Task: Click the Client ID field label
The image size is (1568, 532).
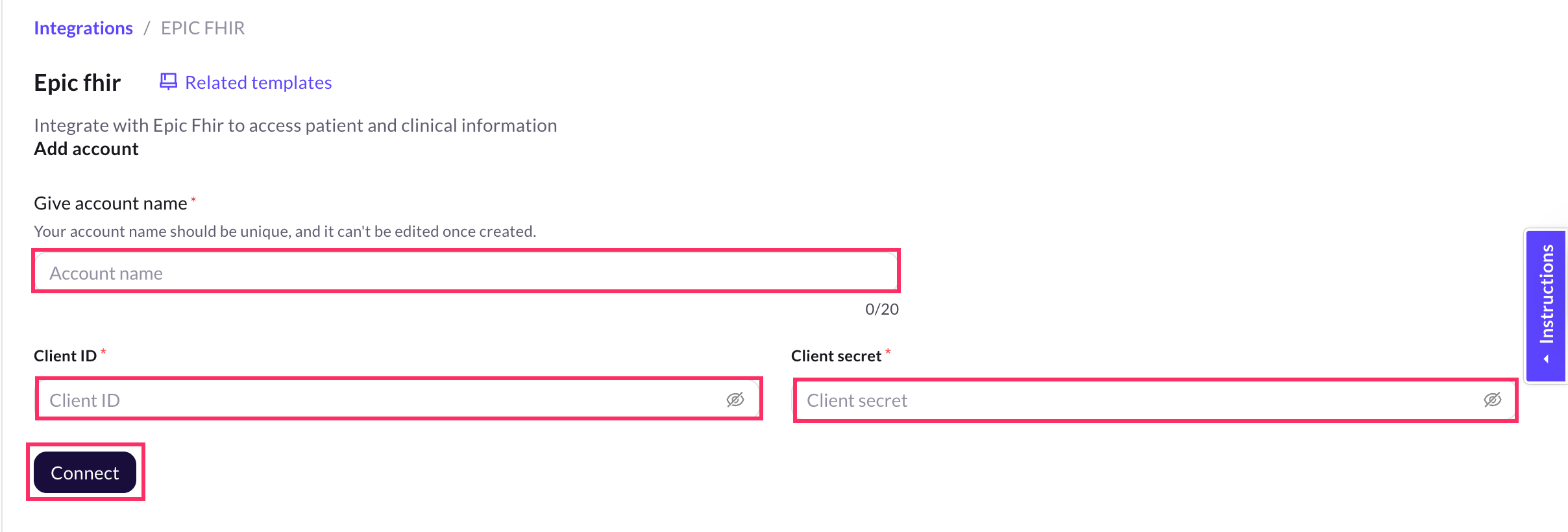Action: [65, 356]
